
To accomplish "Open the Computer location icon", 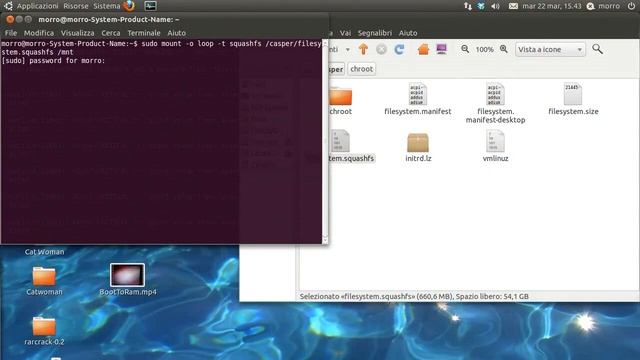I will tap(441, 49).
